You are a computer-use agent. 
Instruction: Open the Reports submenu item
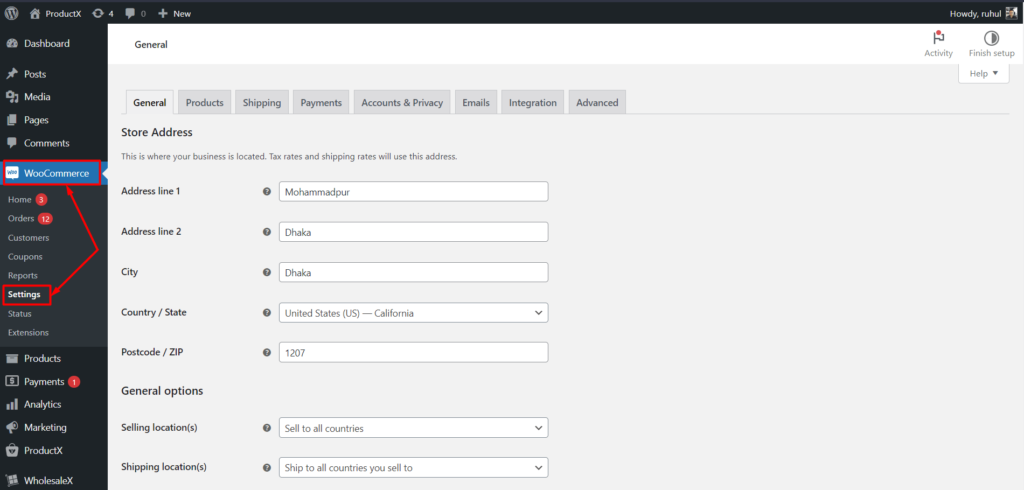(23, 276)
